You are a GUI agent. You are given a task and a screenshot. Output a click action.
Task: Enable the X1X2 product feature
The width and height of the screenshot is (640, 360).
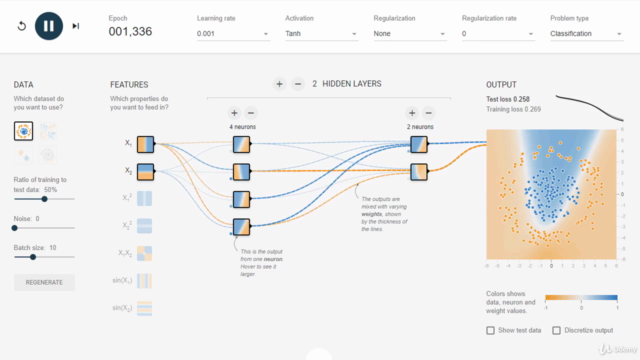coord(144,253)
